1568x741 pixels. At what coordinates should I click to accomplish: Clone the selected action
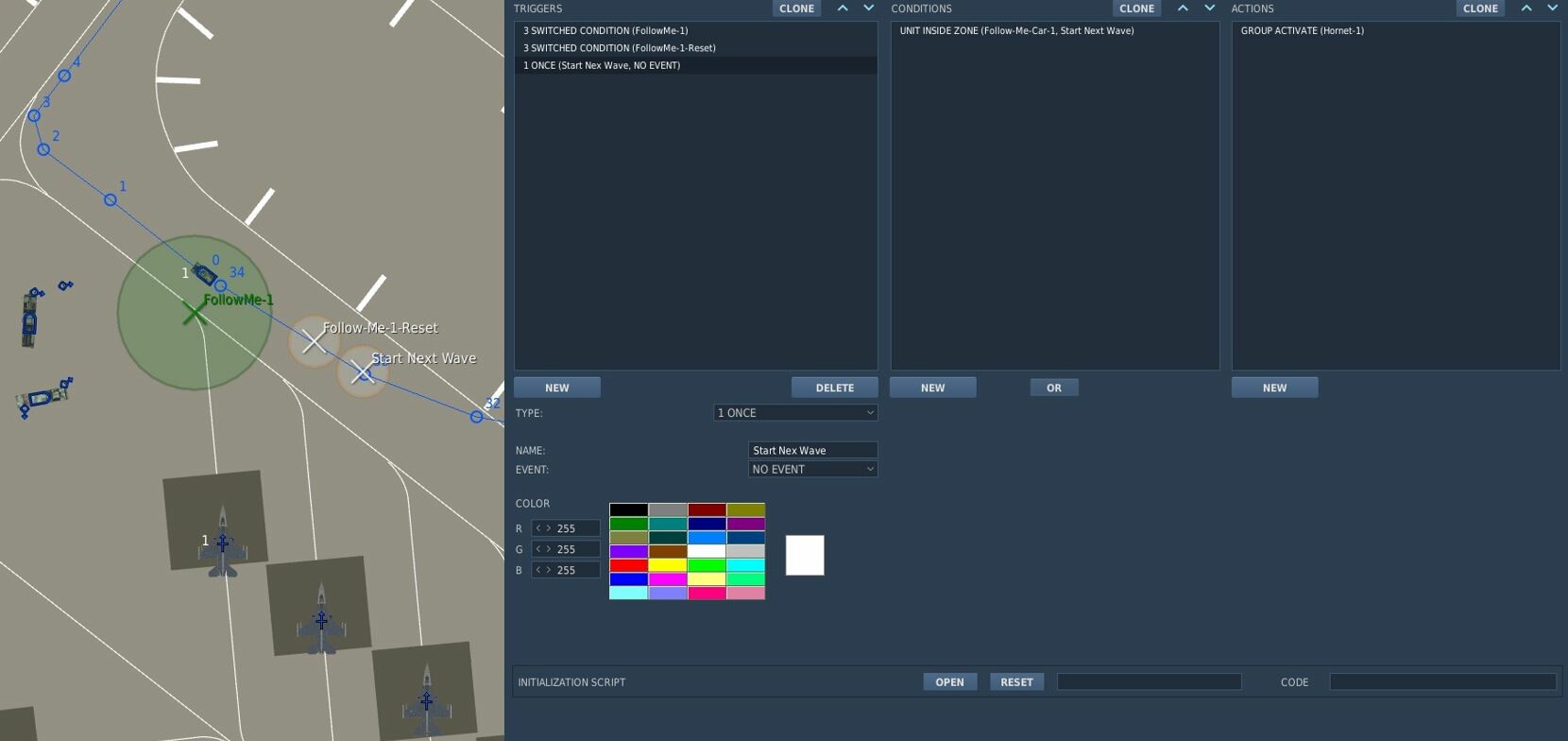tap(1480, 9)
